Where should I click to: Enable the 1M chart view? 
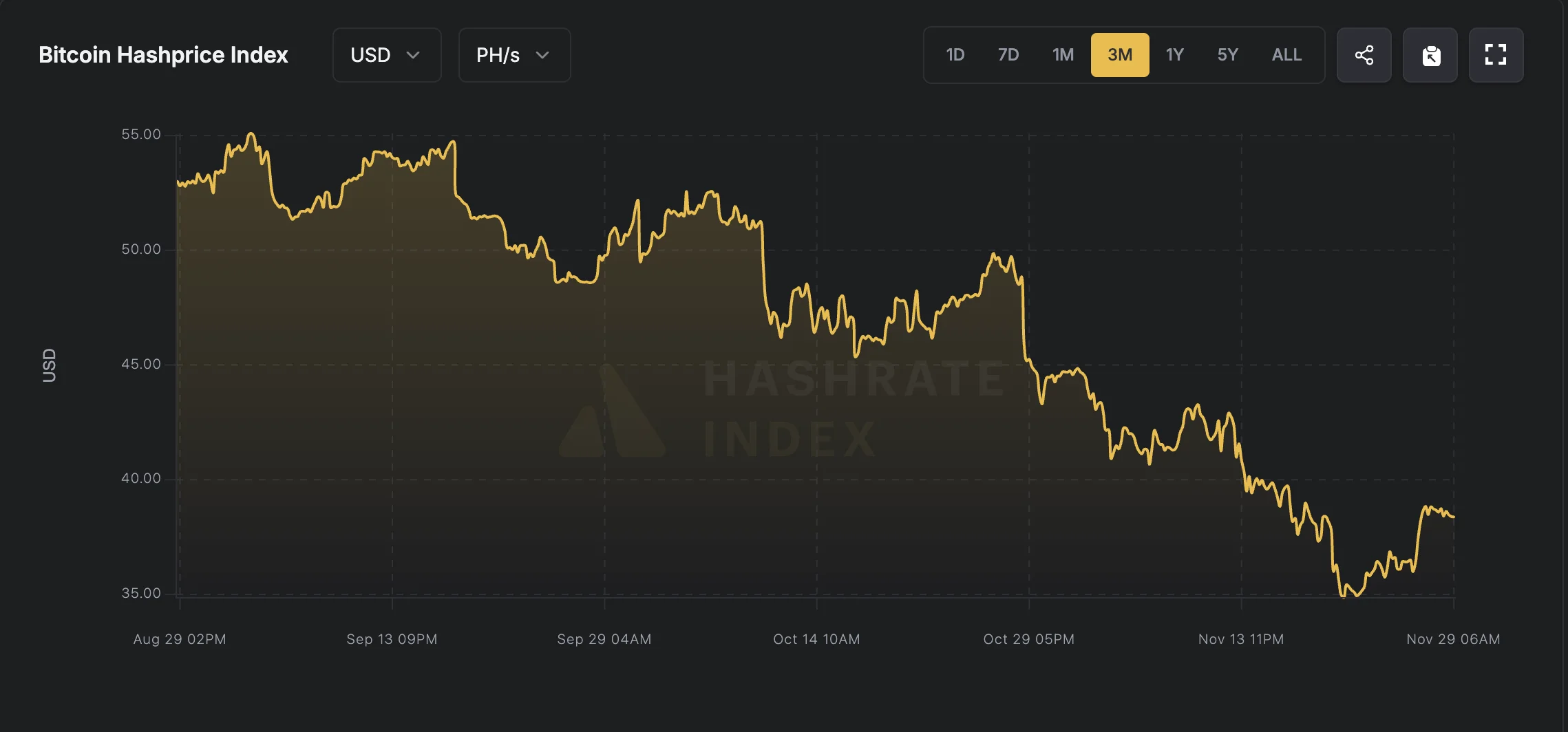pos(1063,55)
